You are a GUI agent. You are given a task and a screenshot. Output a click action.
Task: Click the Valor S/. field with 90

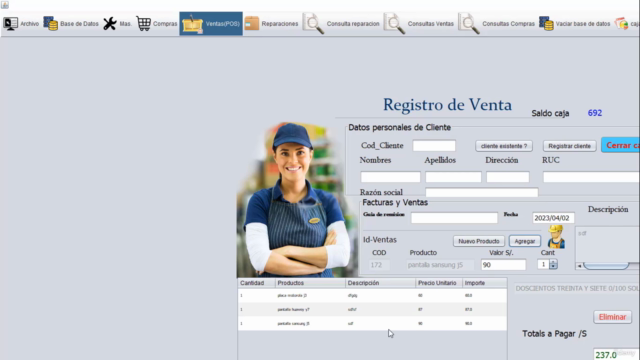pyautogui.click(x=503, y=265)
